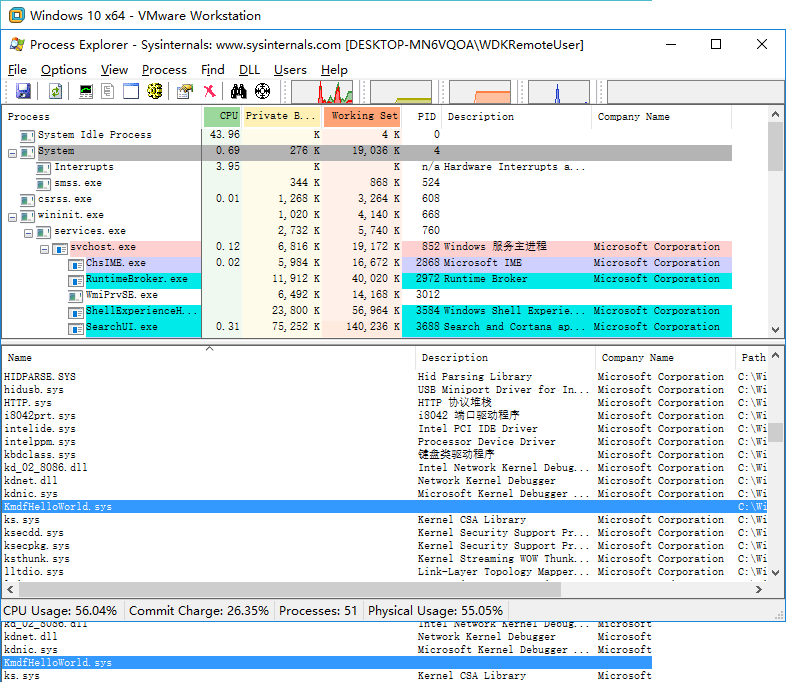Collapse the svchost.exe tree node

45,249
